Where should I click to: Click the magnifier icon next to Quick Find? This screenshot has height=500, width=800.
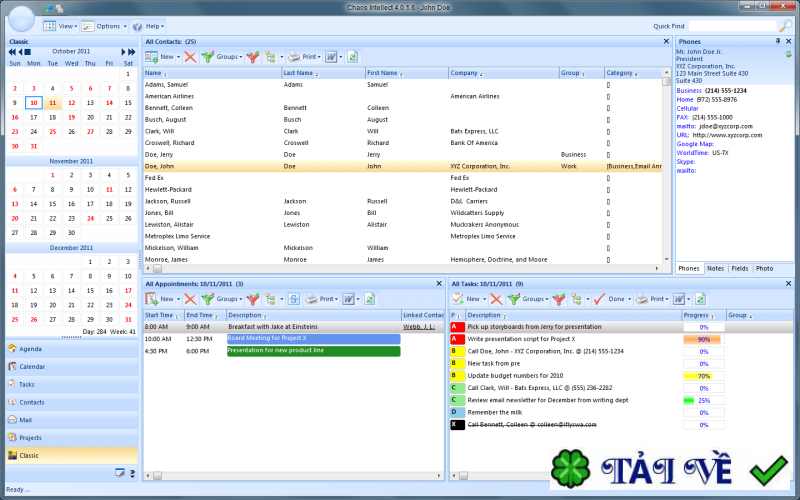pos(786,25)
